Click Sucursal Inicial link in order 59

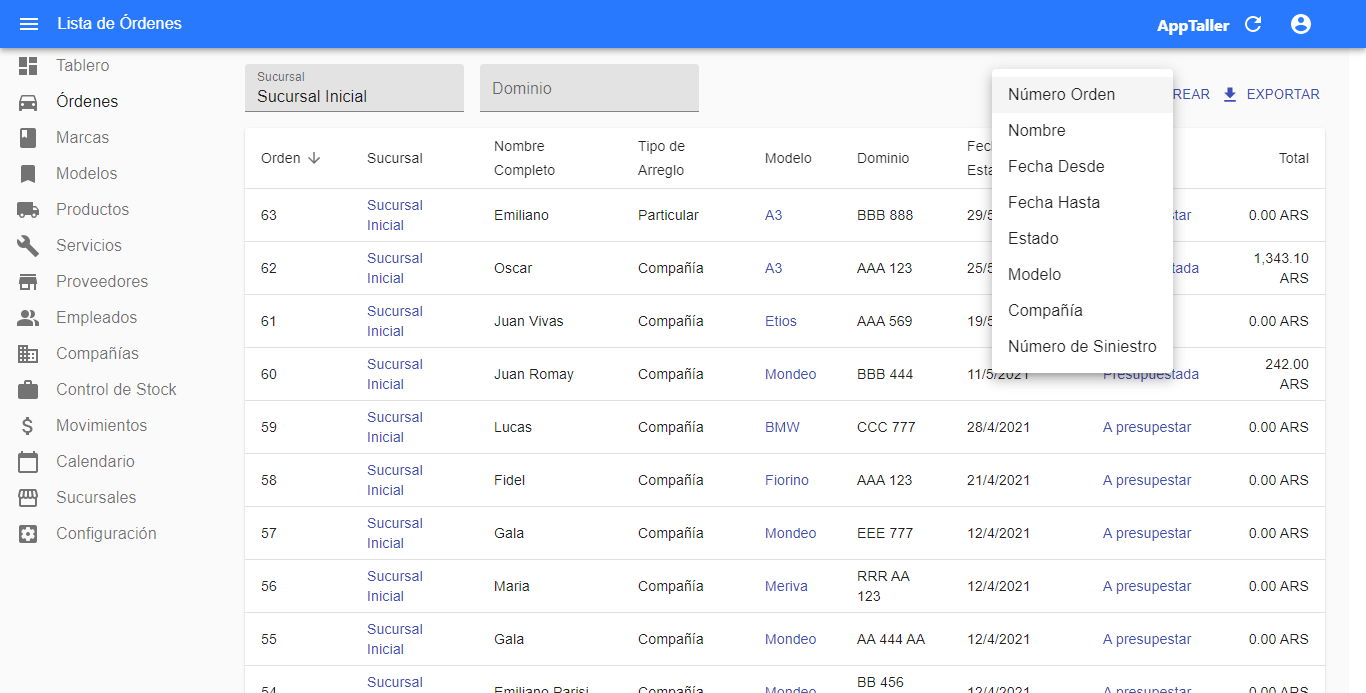395,427
